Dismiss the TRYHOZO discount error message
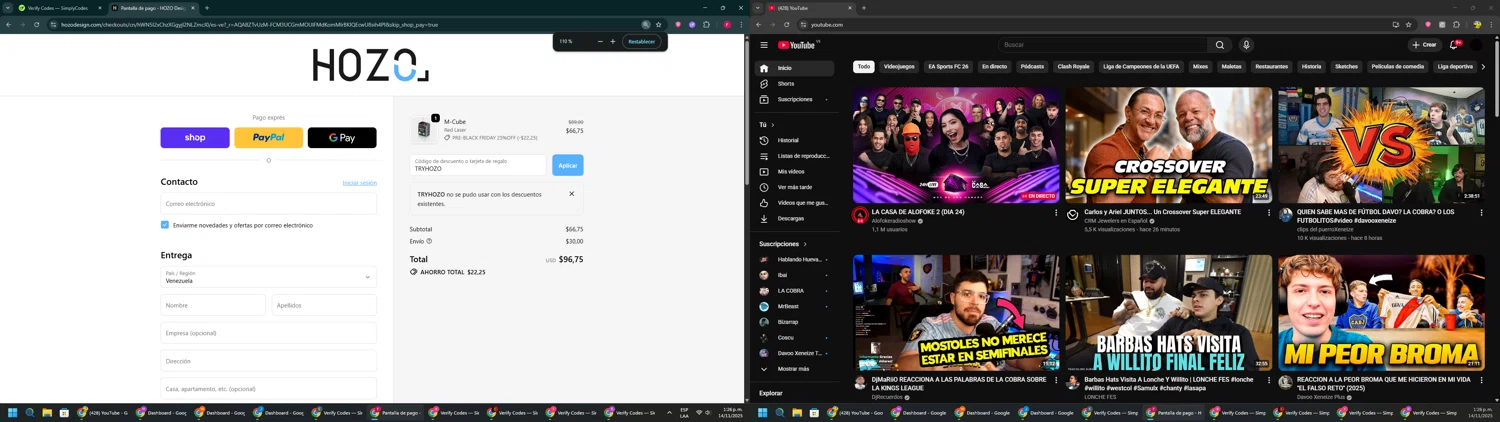Image resolution: width=1500 pixels, height=422 pixels. coord(572,194)
